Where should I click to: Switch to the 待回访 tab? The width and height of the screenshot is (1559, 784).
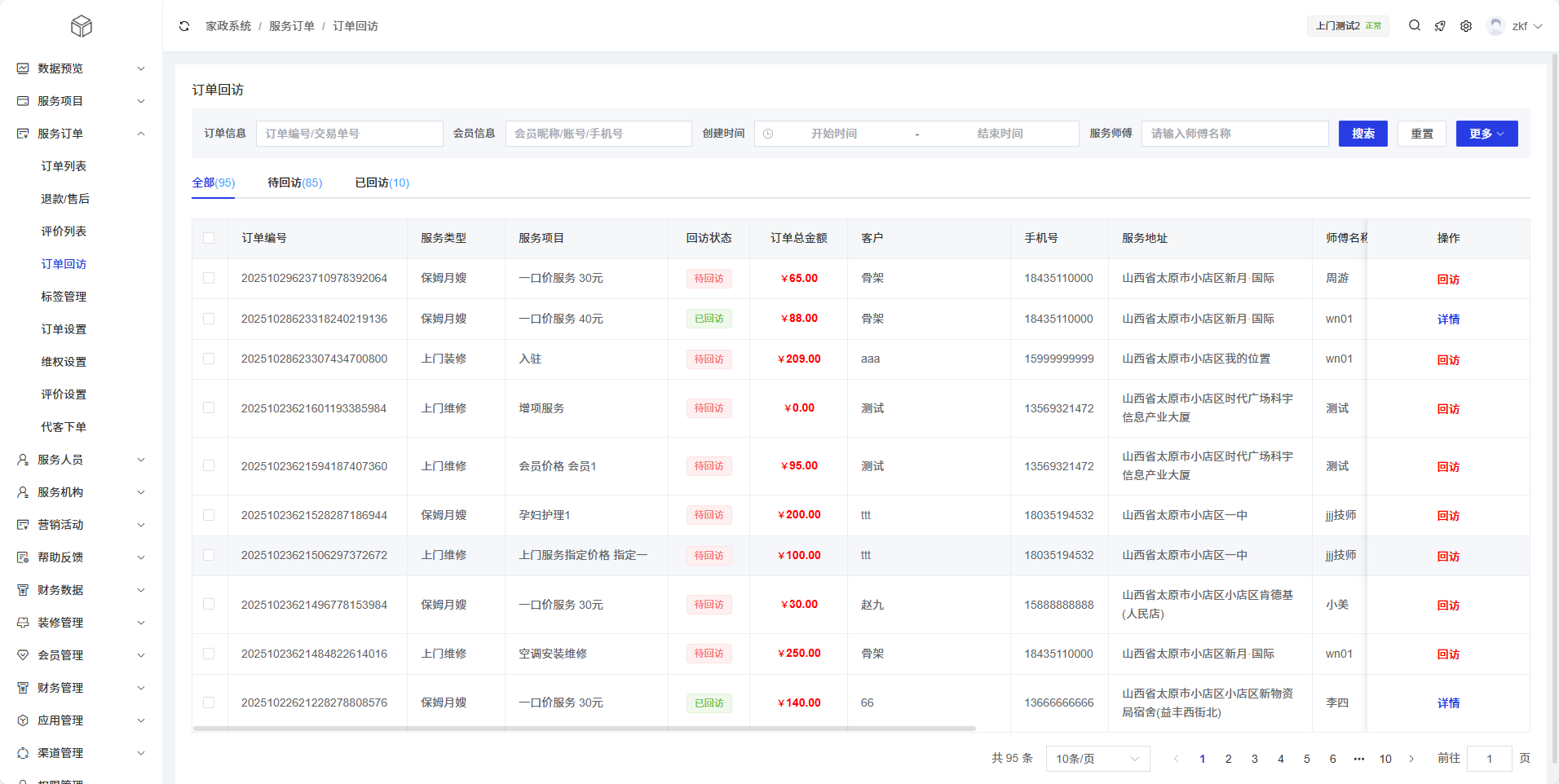[x=294, y=183]
